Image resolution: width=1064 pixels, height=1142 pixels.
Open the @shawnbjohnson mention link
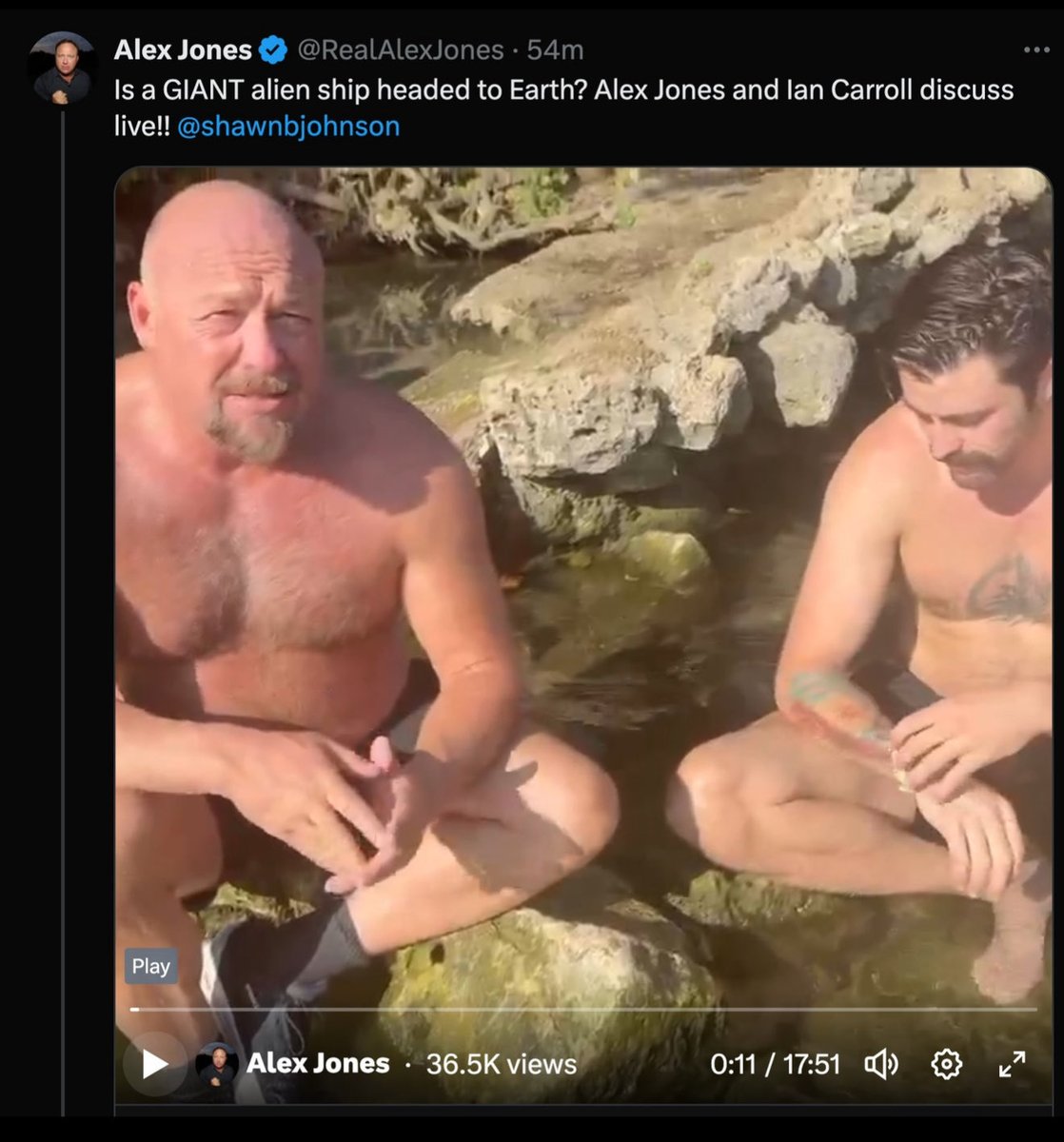click(x=288, y=126)
